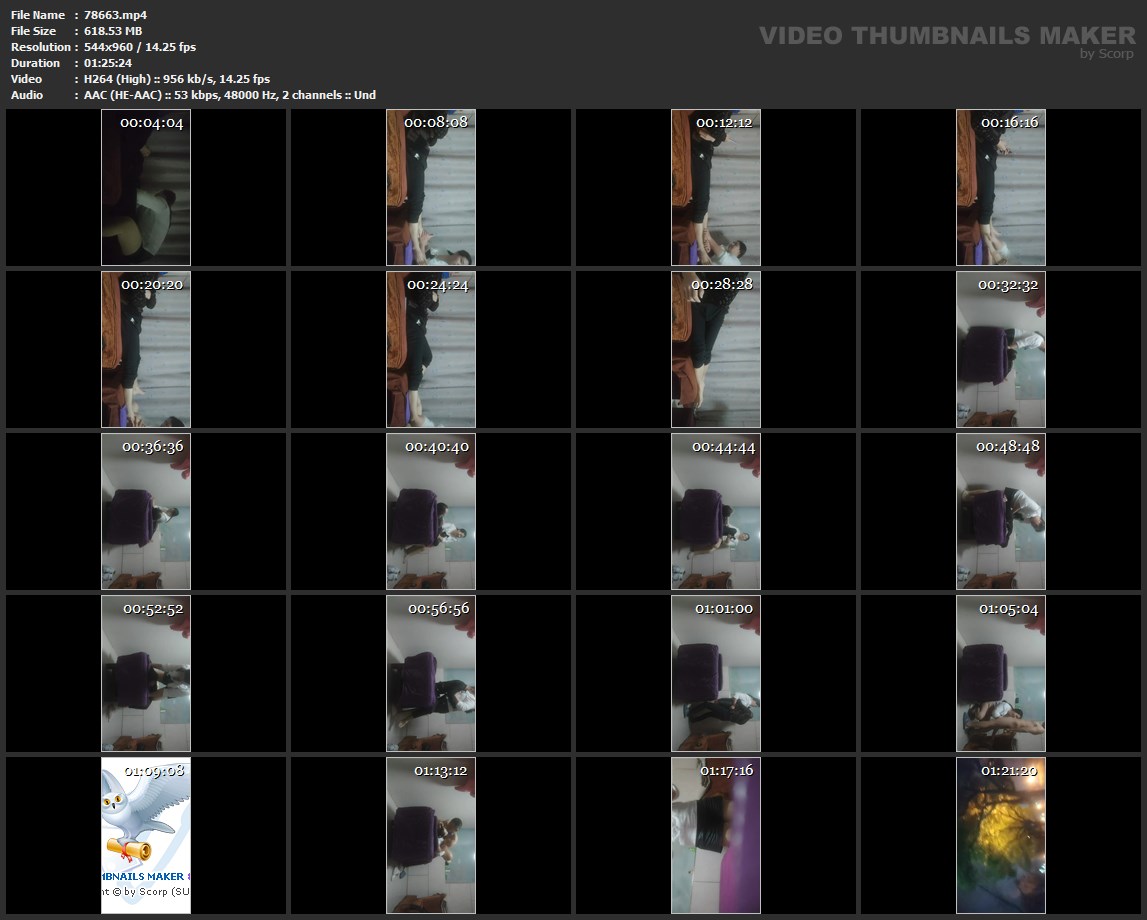This screenshot has width=1147, height=920.
Task: Click the thumbnail at timestamp 00:04:04
Action: [x=146, y=187]
